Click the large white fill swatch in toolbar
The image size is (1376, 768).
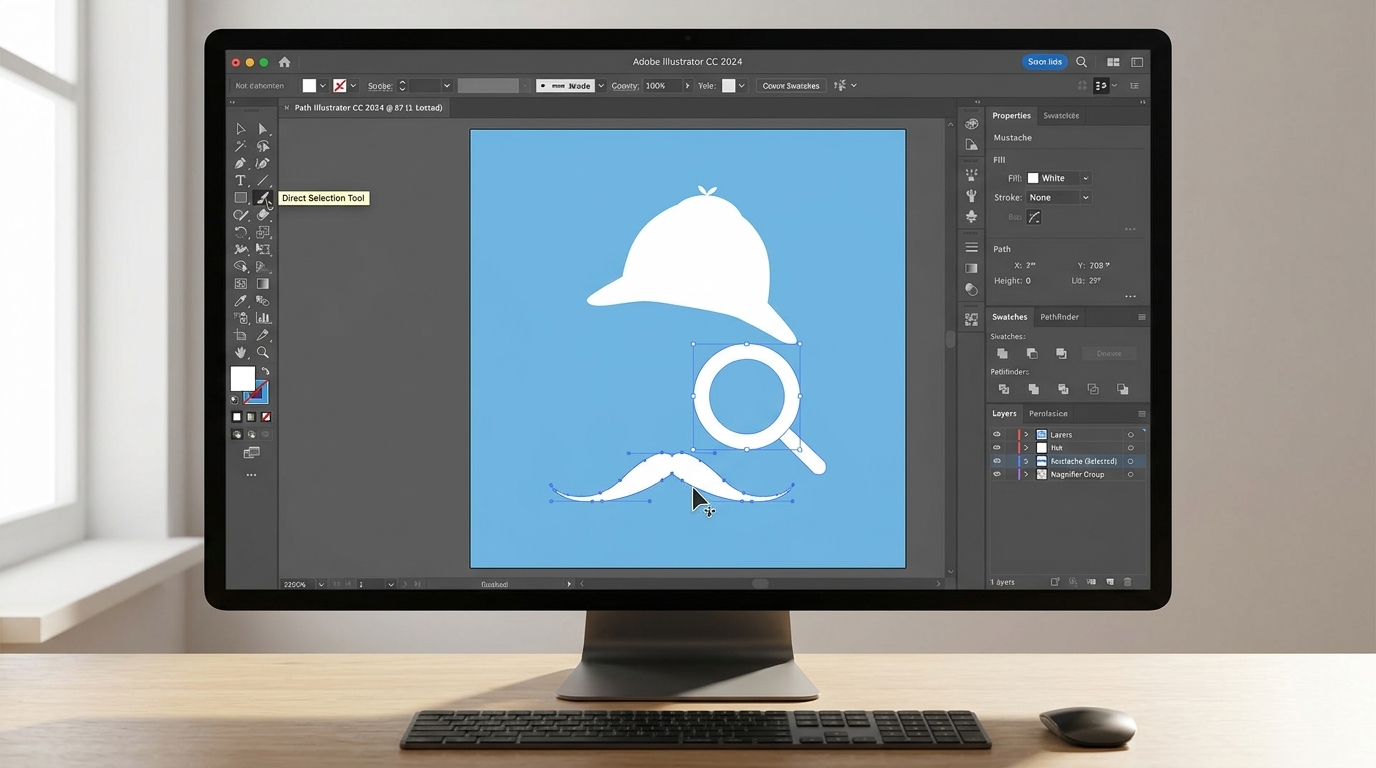242,378
